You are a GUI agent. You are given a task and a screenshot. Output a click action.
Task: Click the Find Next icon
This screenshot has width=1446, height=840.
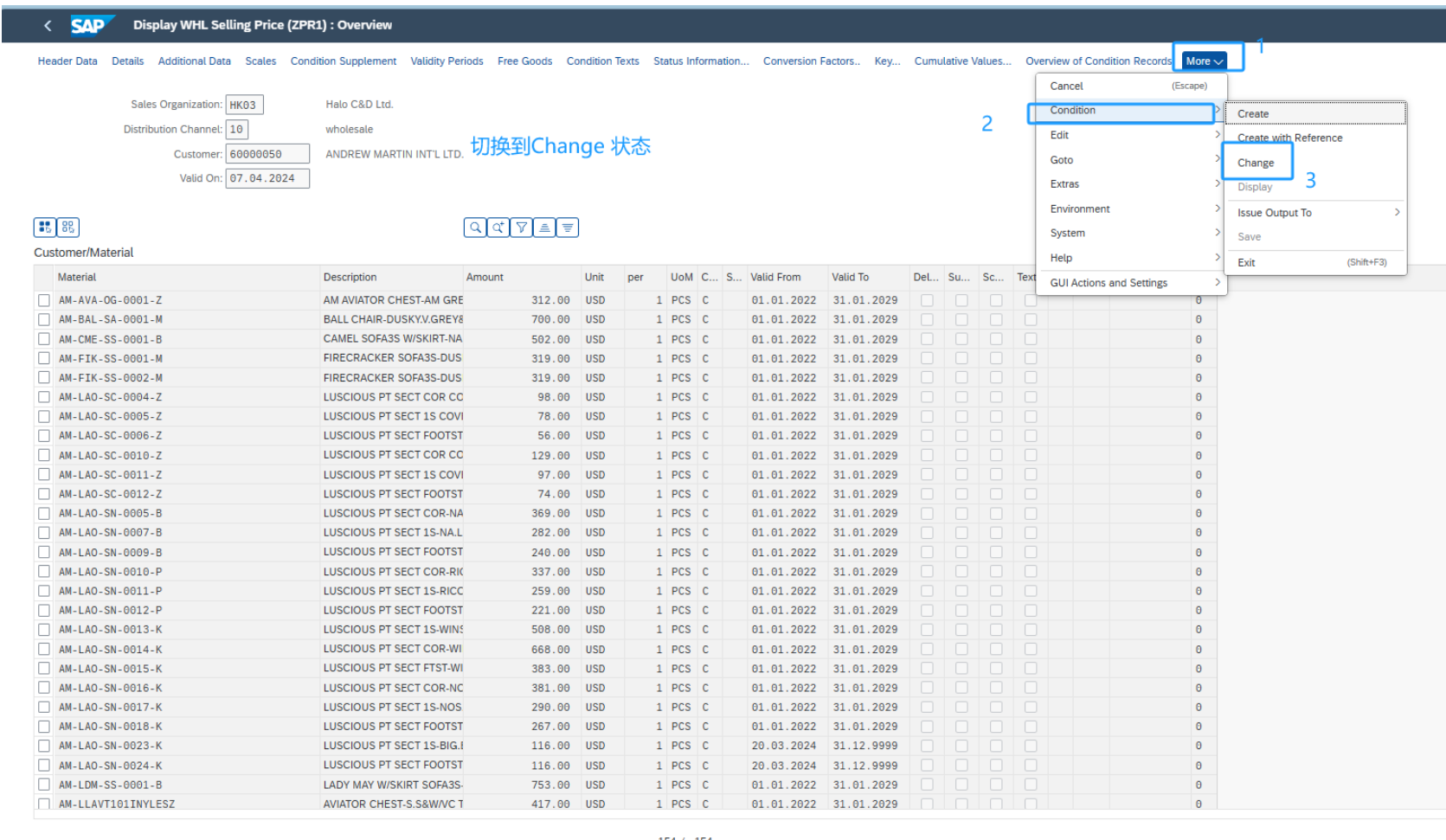(x=498, y=228)
